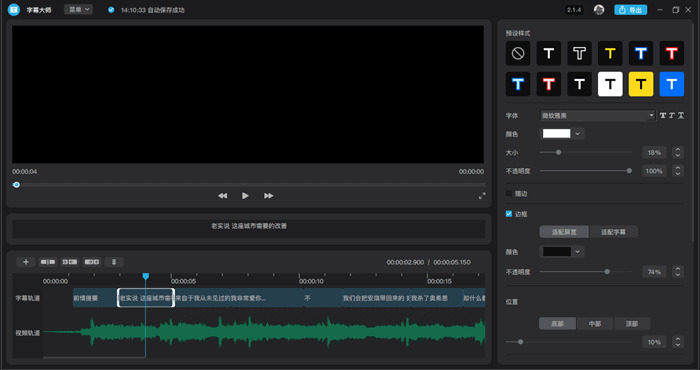The width and height of the screenshot is (700, 370).
Task: Click the text 不透明度 opacity slider handle
Action: click(x=629, y=170)
